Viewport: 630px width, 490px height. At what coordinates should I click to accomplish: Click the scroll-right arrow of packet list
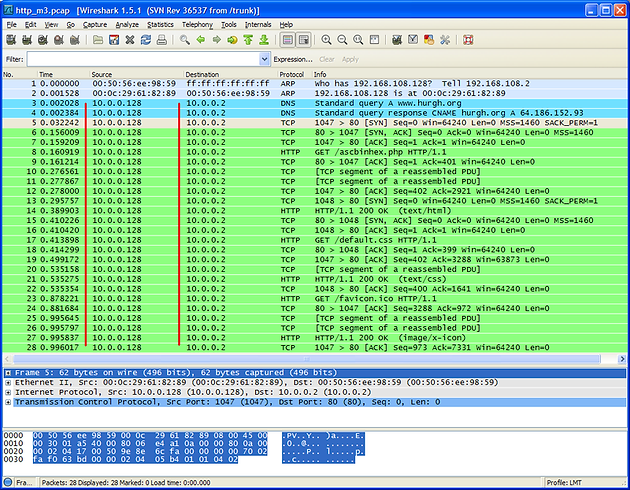coord(622,359)
